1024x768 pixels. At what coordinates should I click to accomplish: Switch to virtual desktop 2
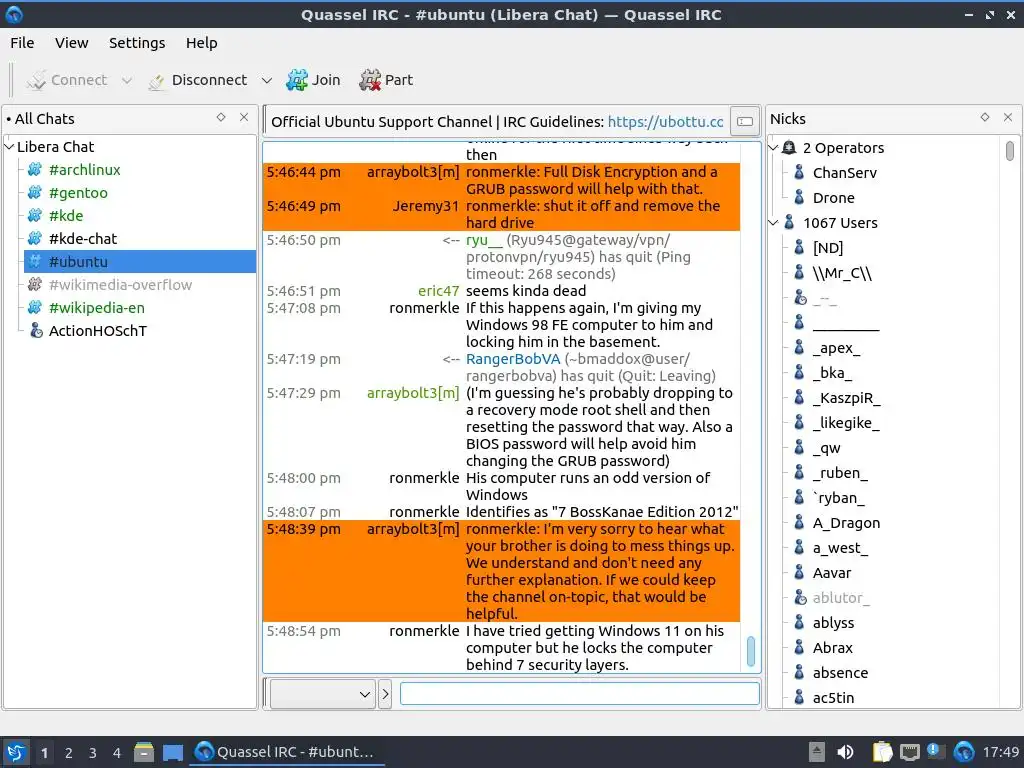(68, 753)
